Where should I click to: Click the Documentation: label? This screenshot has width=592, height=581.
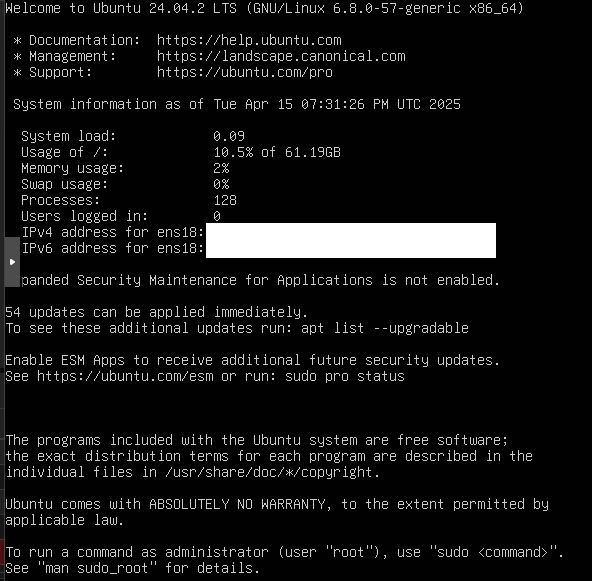click(85, 40)
